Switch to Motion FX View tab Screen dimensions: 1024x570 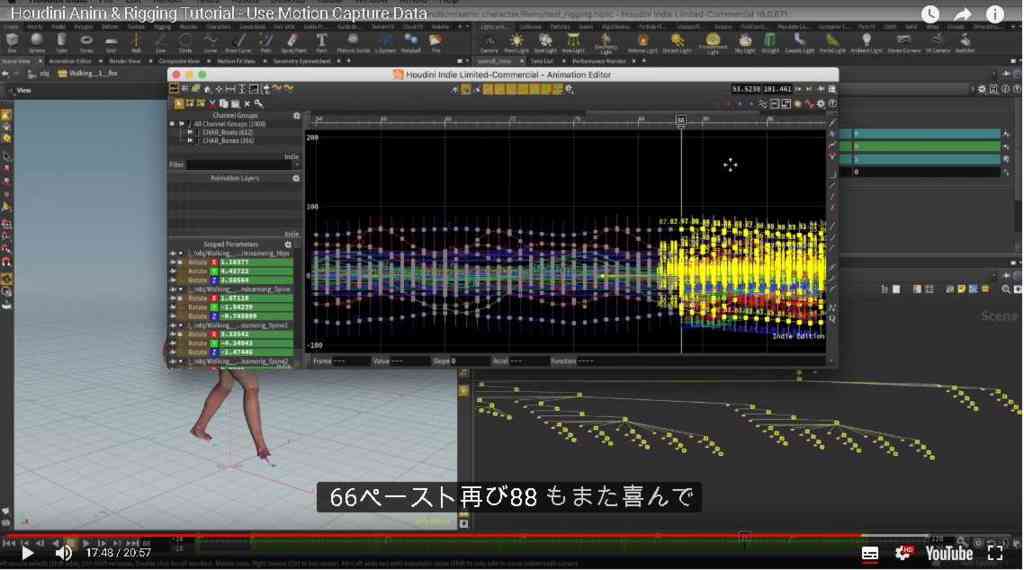coord(236,61)
